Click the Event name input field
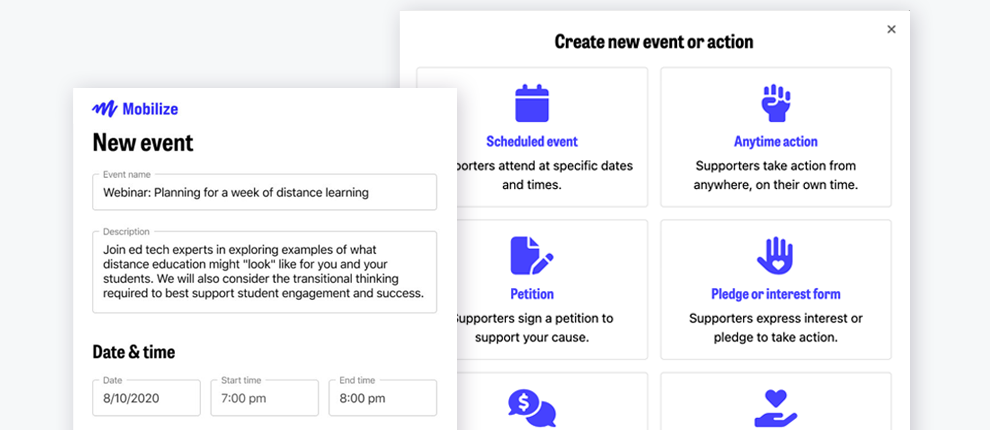This screenshot has width=990, height=430. point(264,192)
